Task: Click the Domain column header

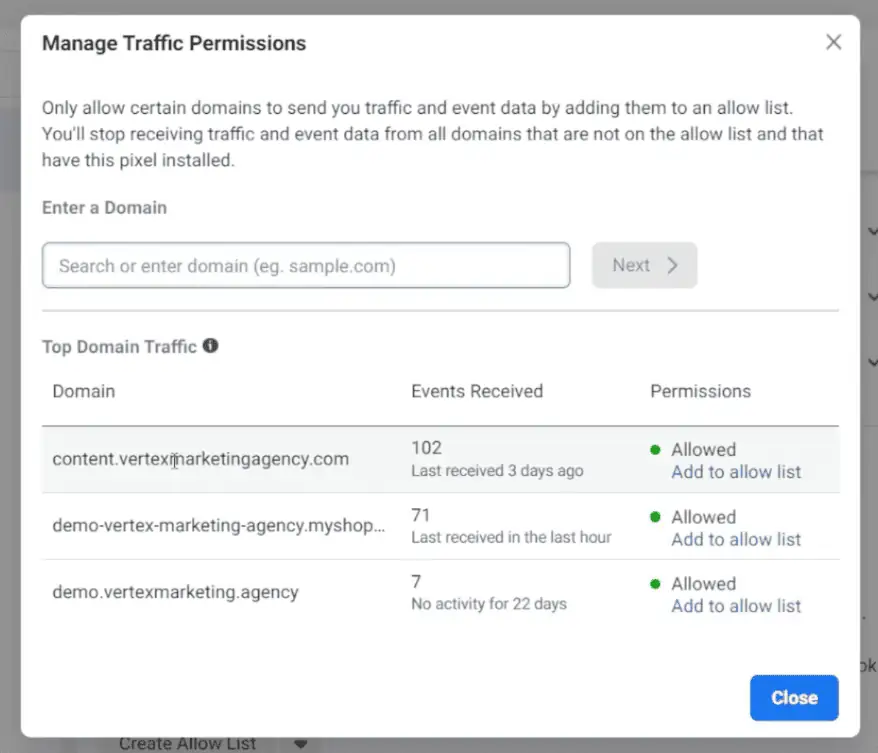Action: pyautogui.click(x=84, y=391)
